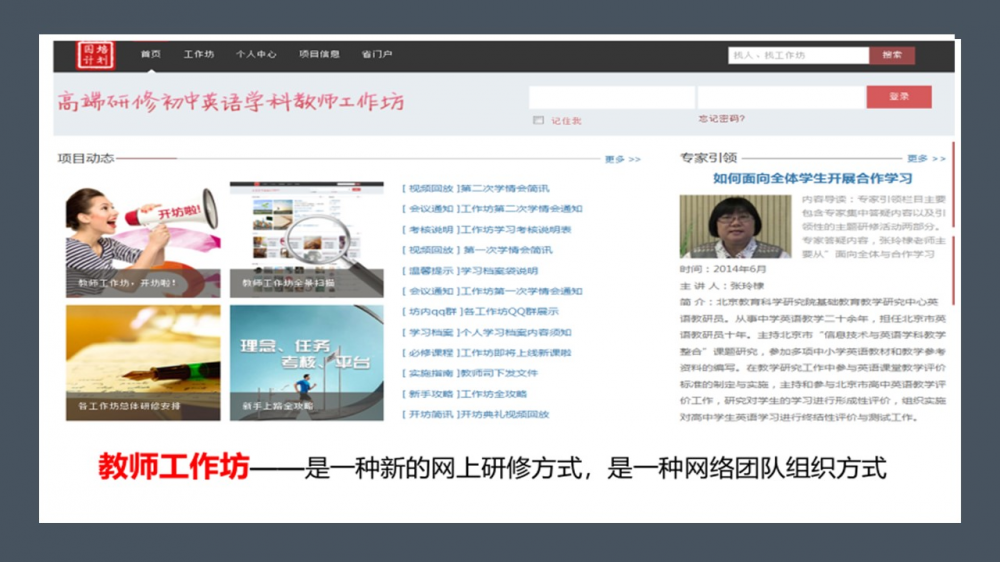The image size is (1000, 562).
Task: Open 个人中心 in the top navigation
Action: 256,55
